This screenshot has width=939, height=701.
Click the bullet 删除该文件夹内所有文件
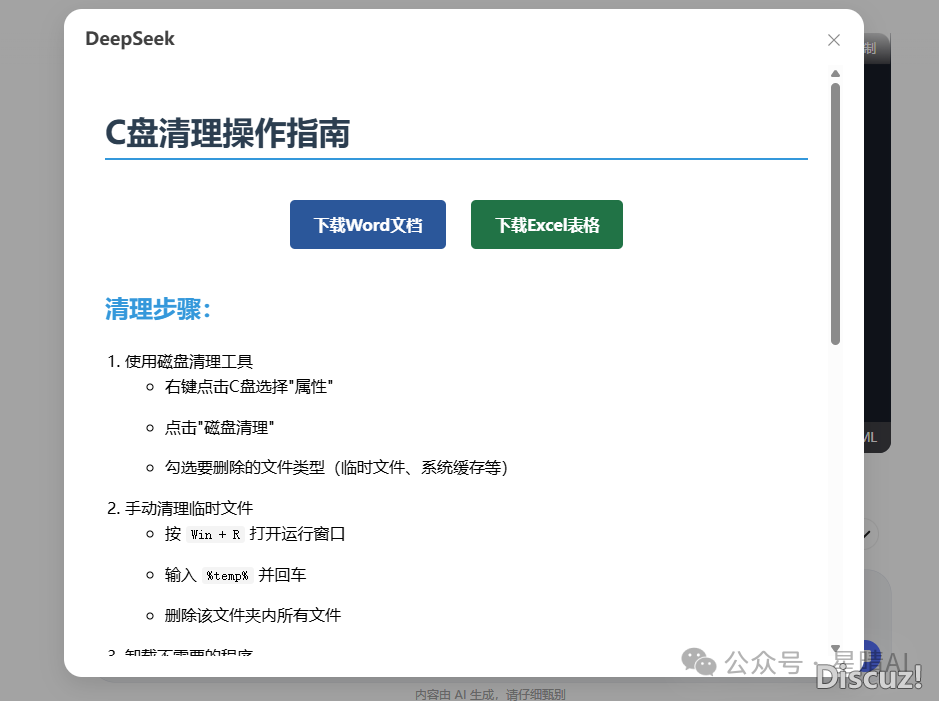point(253,615)
